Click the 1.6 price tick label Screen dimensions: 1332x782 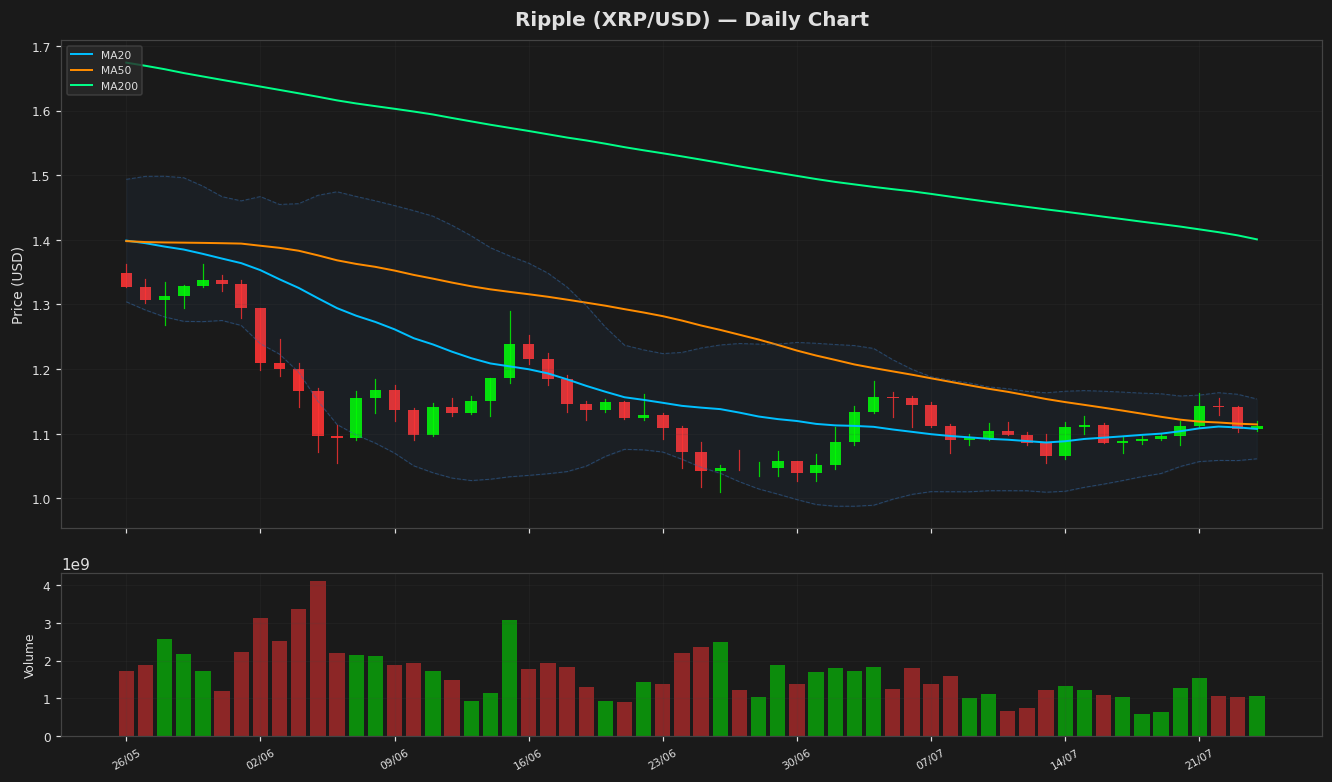[x=41, y=111]
